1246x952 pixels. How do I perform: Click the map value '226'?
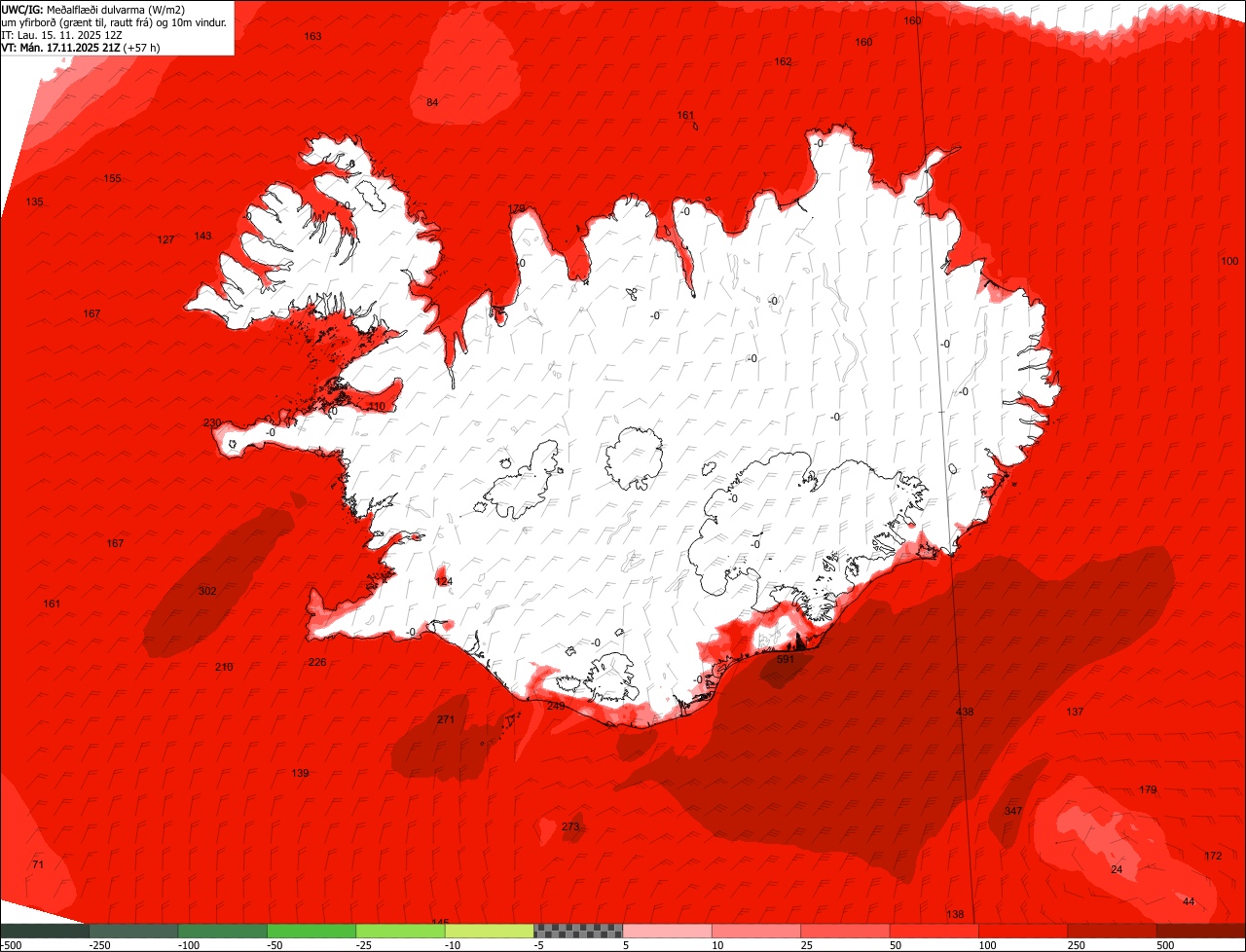pos(317,663)
